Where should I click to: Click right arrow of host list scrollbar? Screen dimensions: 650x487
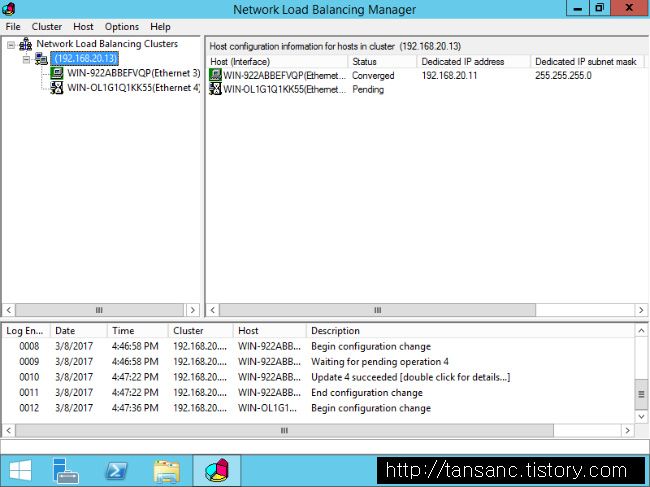click(641, 310)
